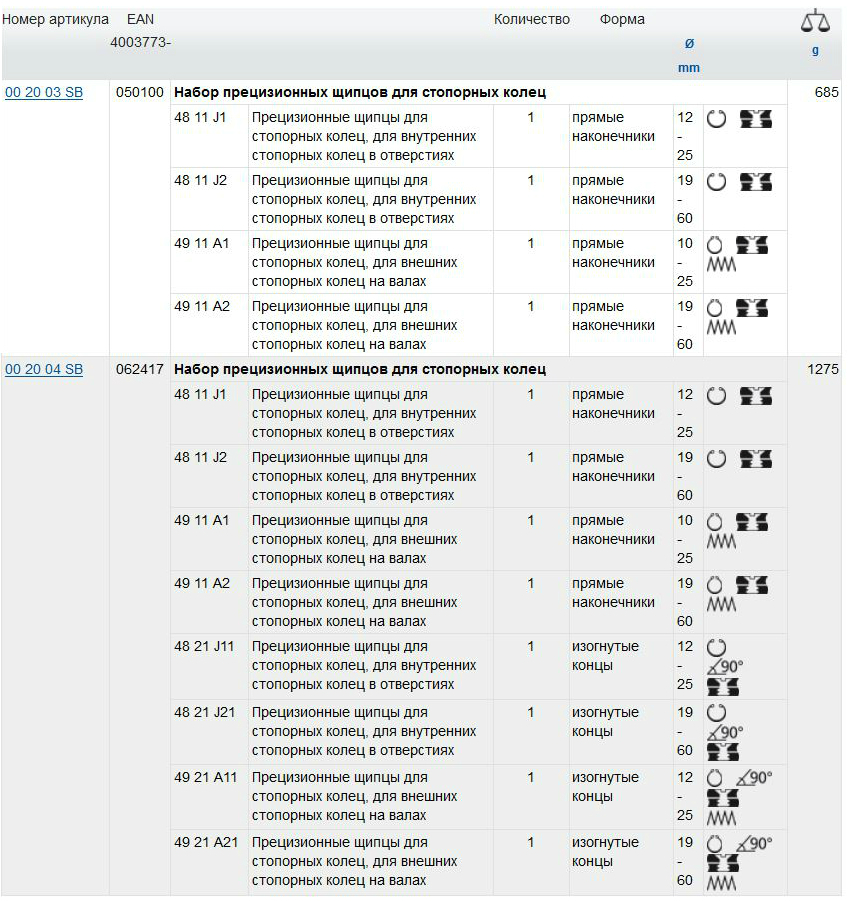
Task: Open the 00 20 04 SB article link
Action: [44, 369]
